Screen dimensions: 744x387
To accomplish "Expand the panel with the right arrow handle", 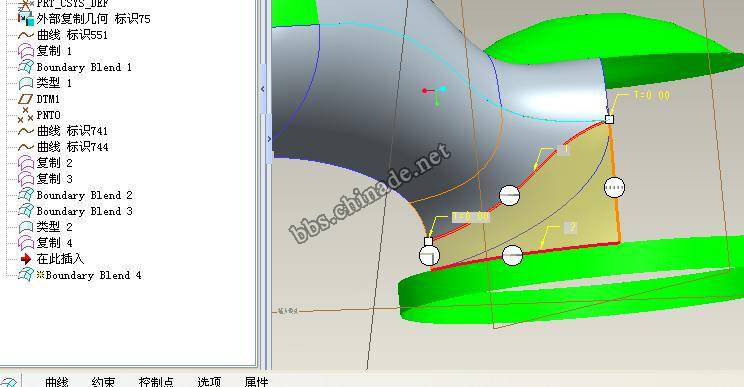I will pos(269,139).
